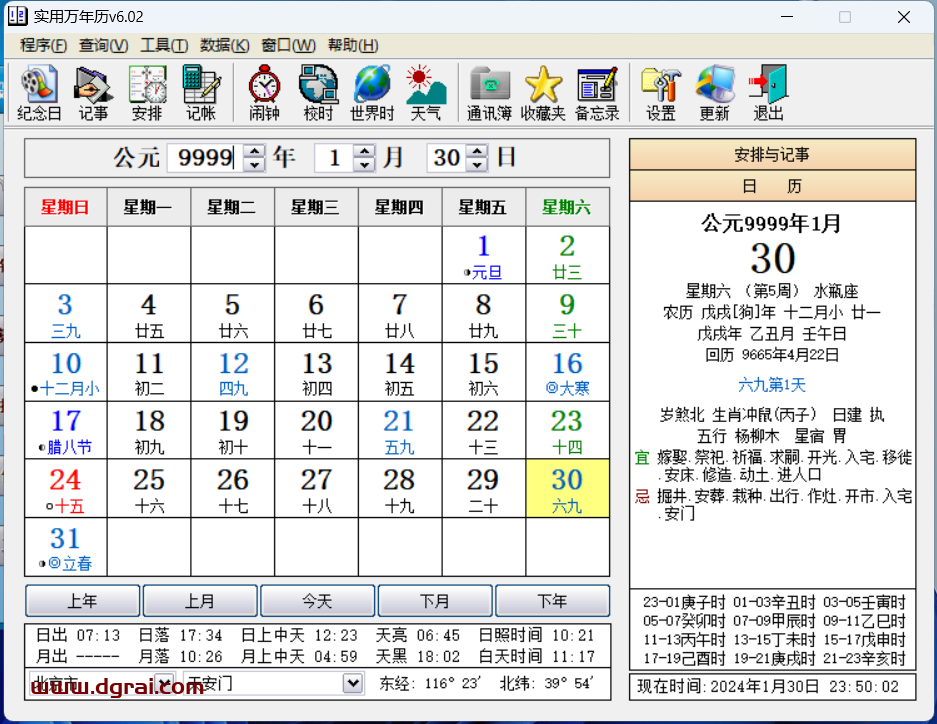This screenshot has width=937, height=724.
Task: Decrease the month with the down arrow
Action: pos(364,165)
